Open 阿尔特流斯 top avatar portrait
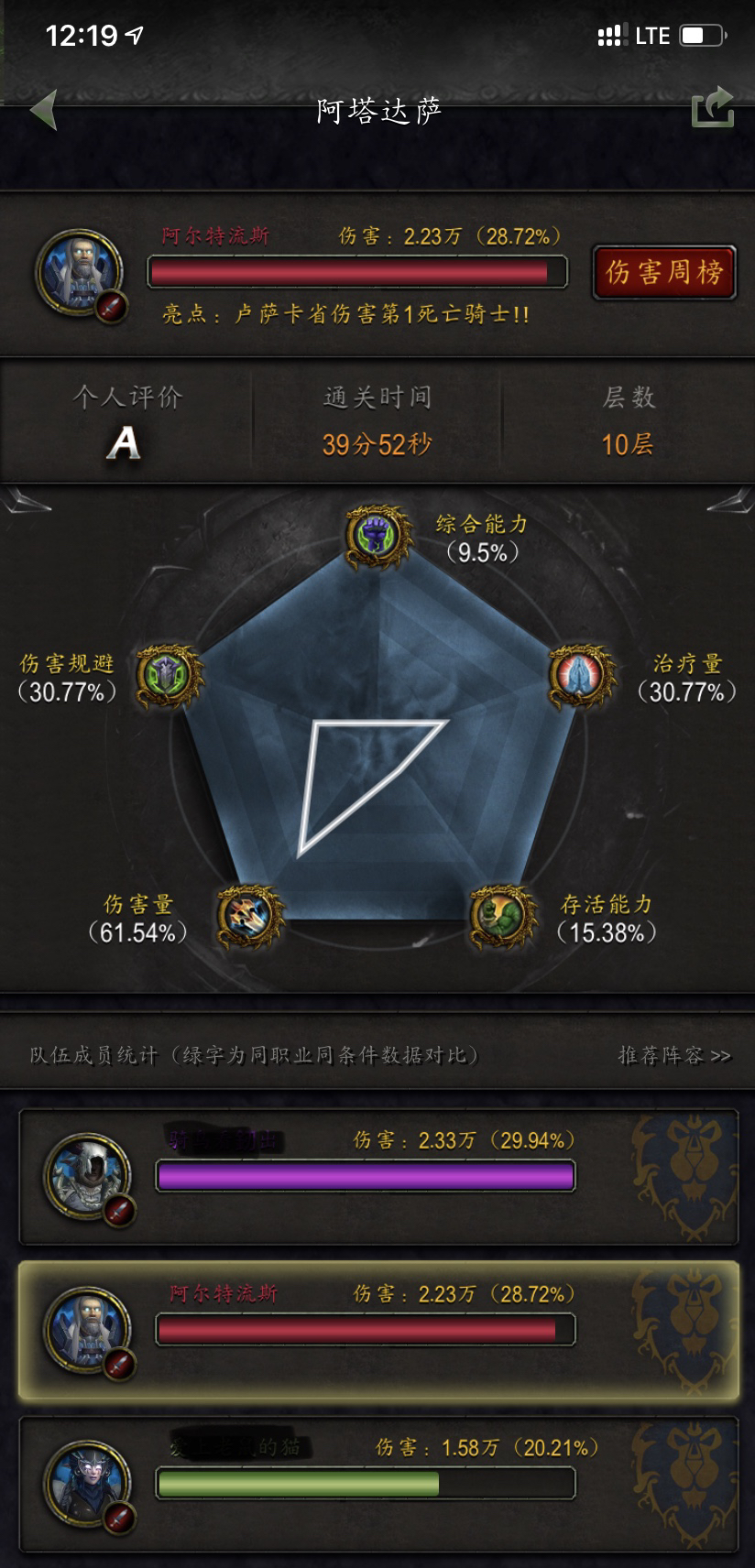Viewport: 755px width, 1568px height. pos(79,273)
